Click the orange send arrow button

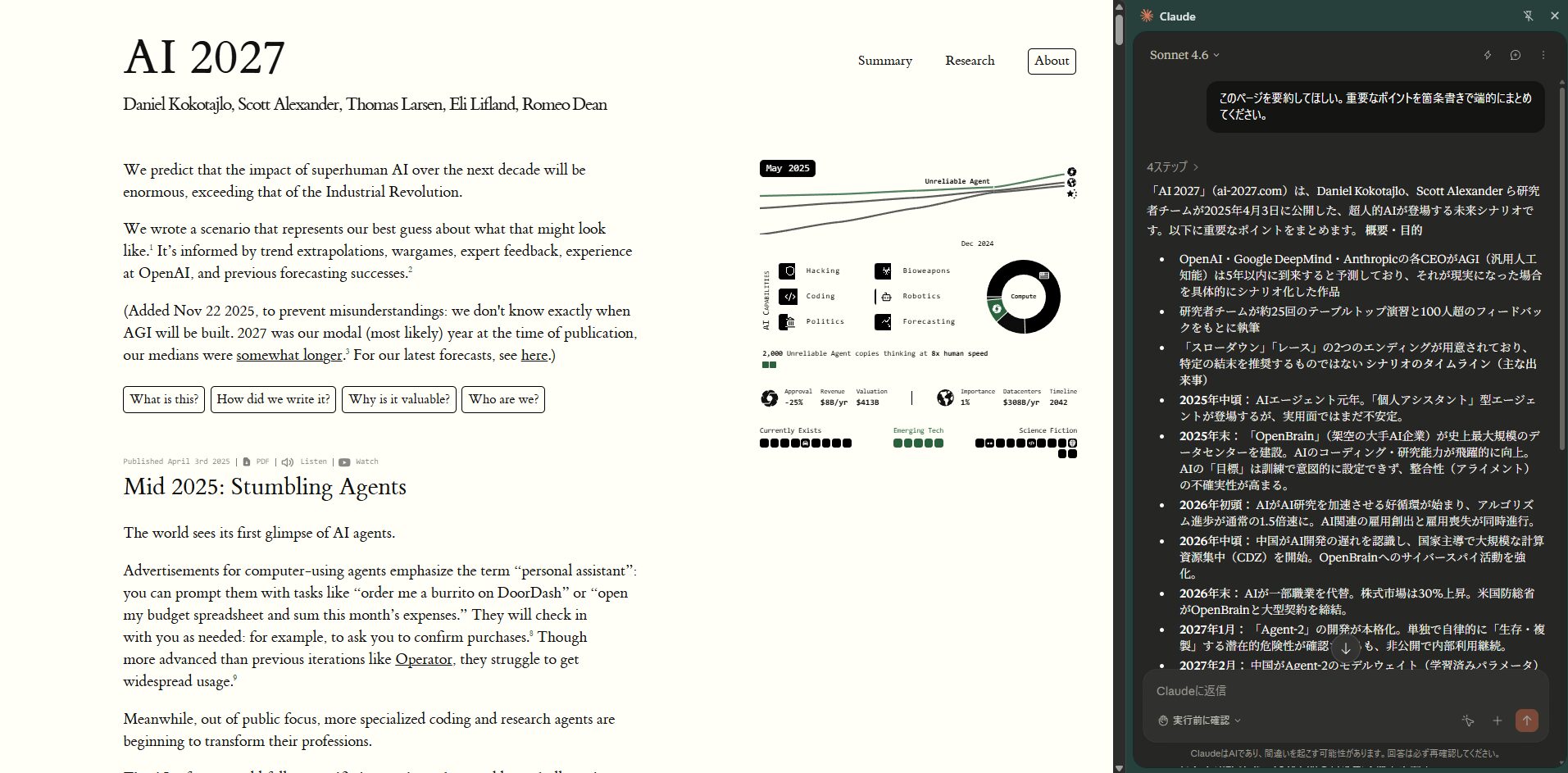[x=1526, y=721]
